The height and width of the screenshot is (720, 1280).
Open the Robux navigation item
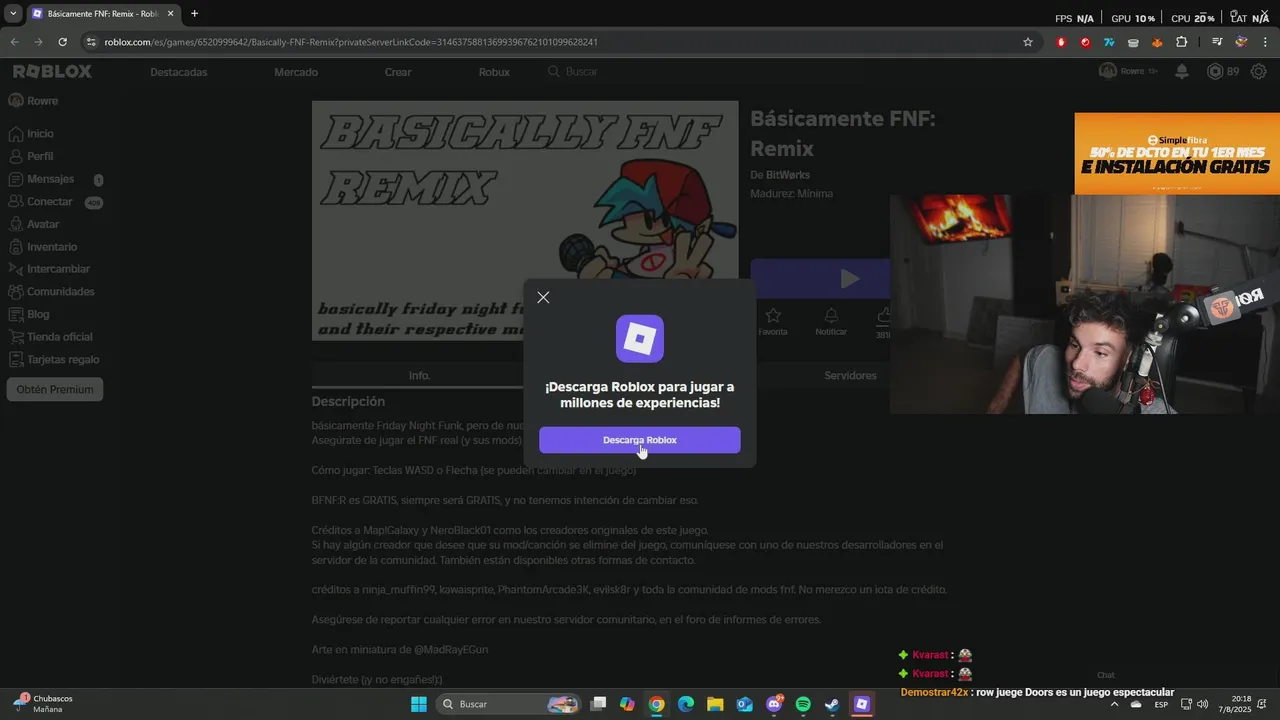pos(494,72)
